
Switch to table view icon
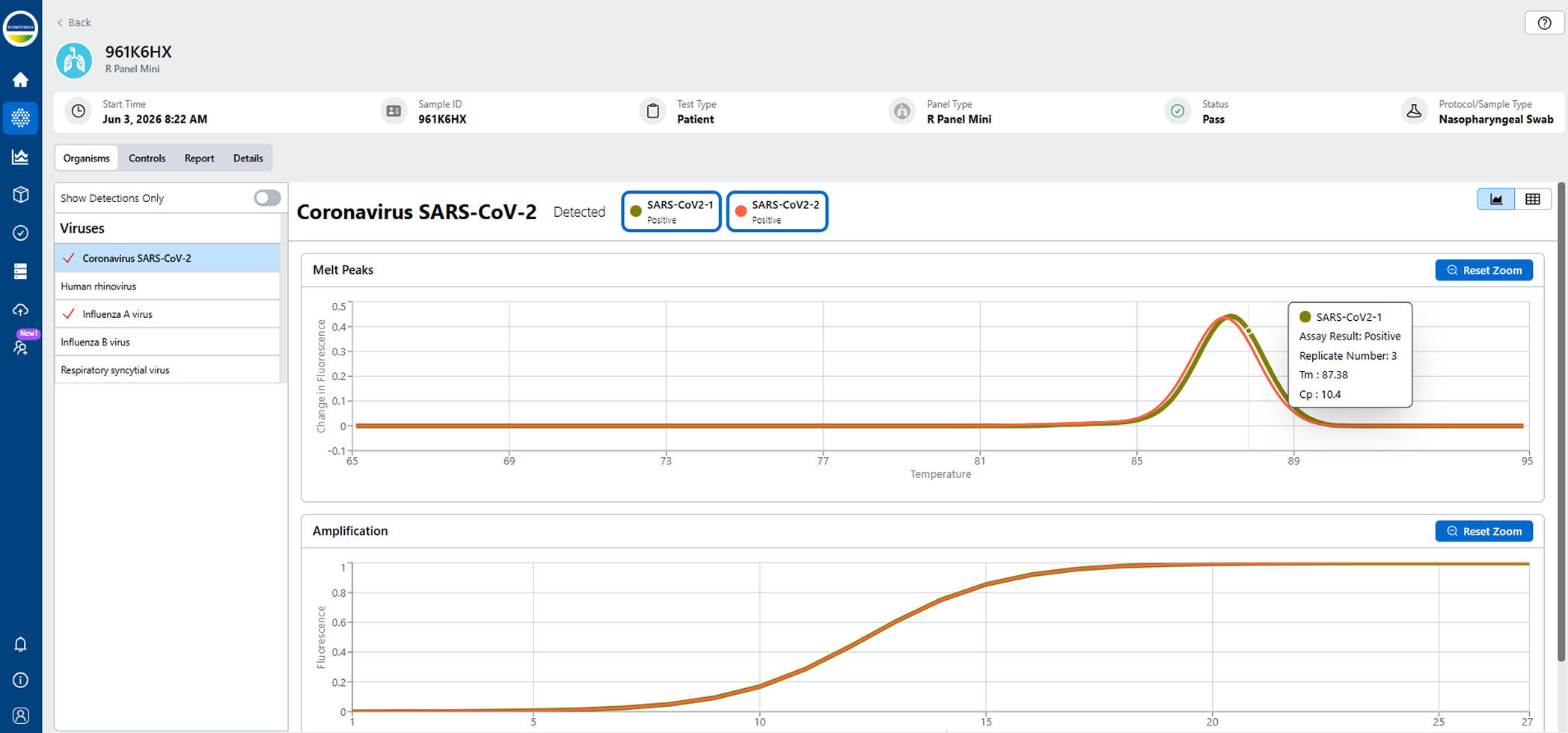point(1533,199)
